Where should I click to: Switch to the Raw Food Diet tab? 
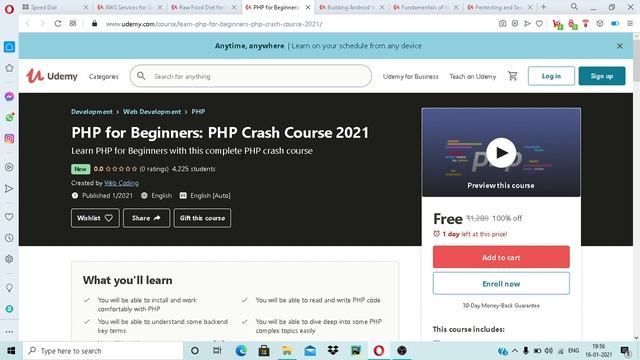(203, 7)
